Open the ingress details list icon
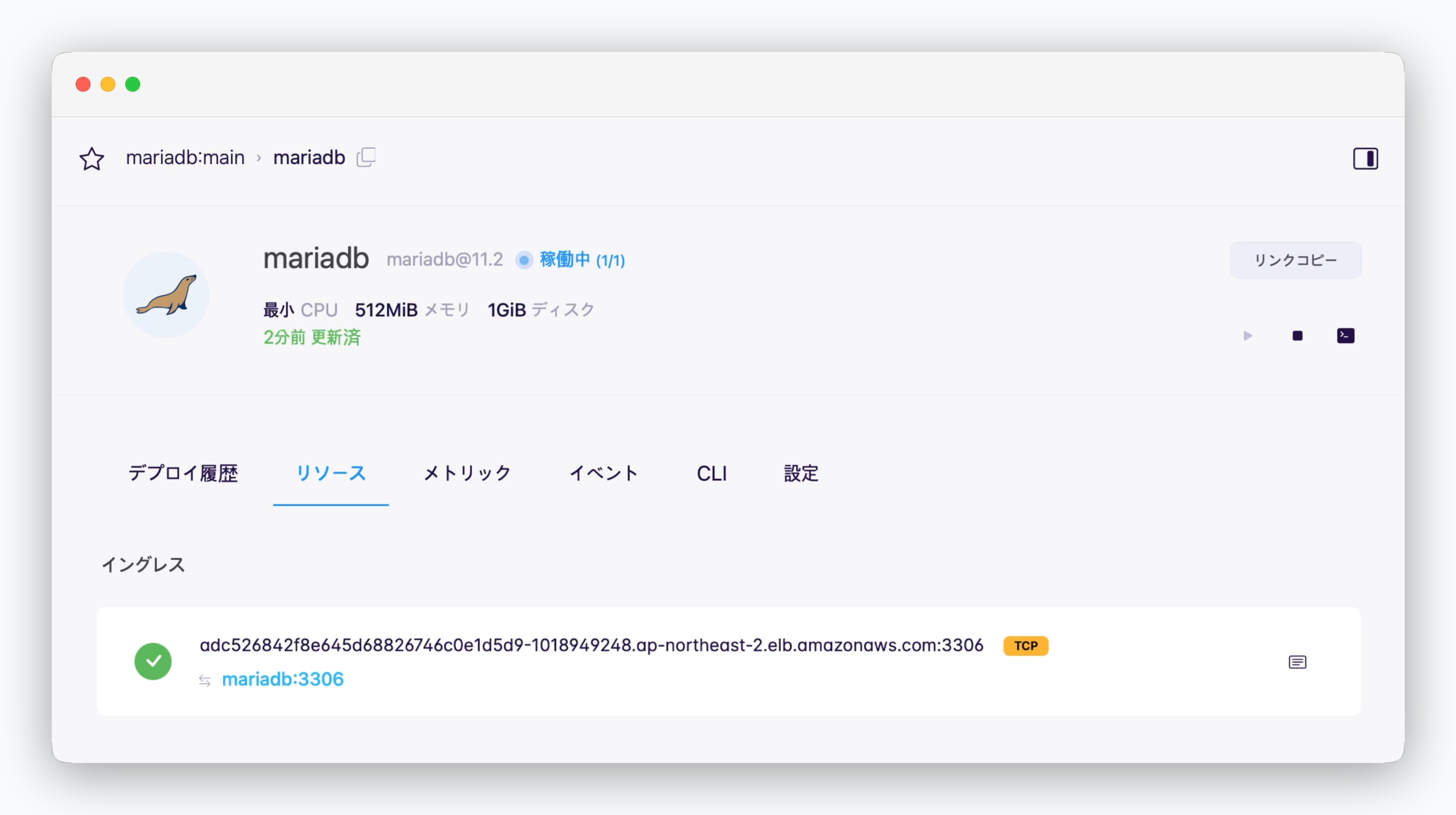Screen dimensions: 1456x815 (1297, 662)
